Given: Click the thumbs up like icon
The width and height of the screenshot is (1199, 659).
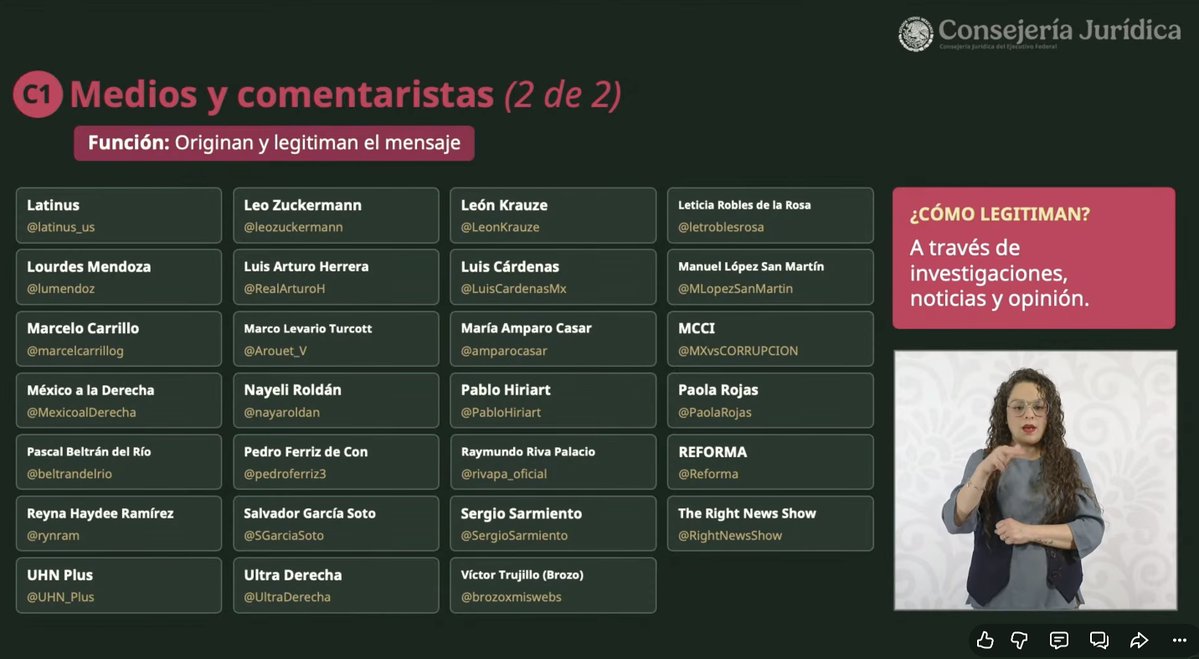Looking at the screenshot, I should click(x=985, y=640).
